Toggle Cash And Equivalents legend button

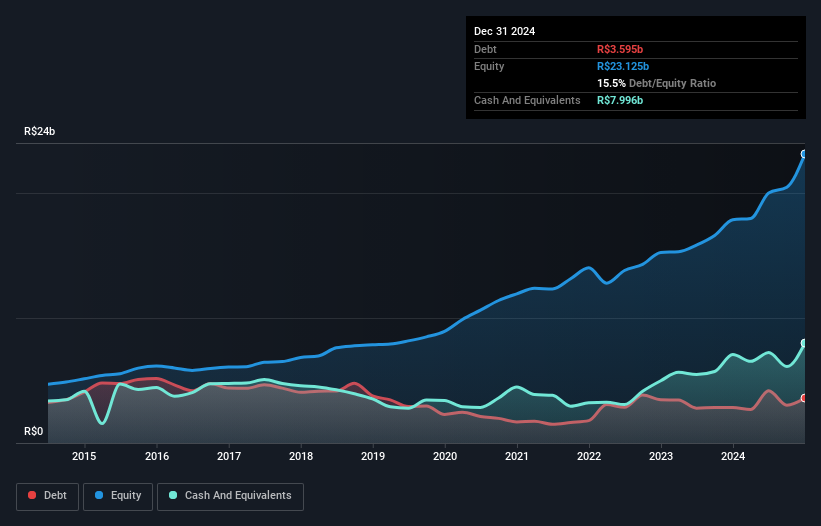tap(230, 496)
